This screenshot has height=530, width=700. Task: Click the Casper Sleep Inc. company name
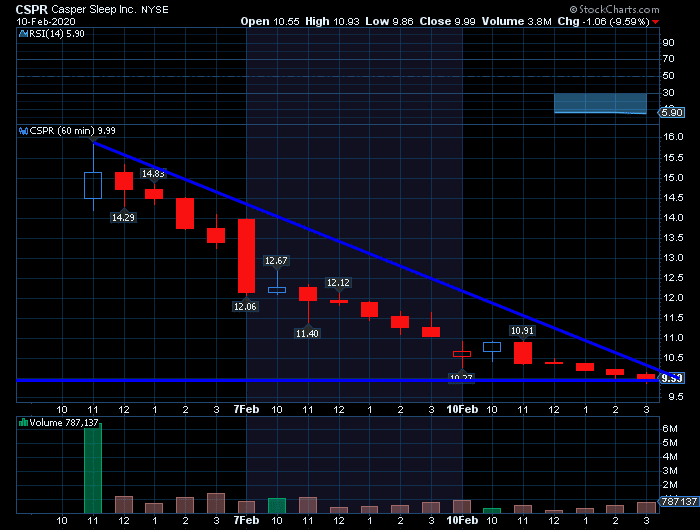pos(93,9)
